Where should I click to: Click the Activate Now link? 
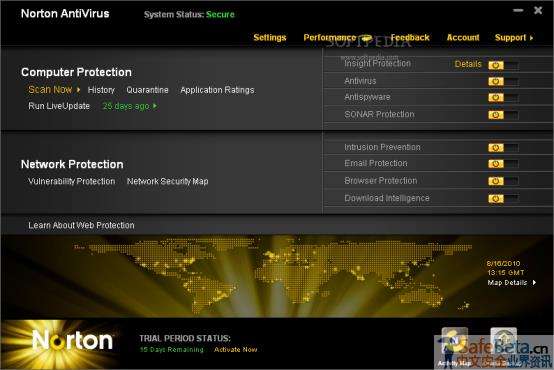(235, 350)
